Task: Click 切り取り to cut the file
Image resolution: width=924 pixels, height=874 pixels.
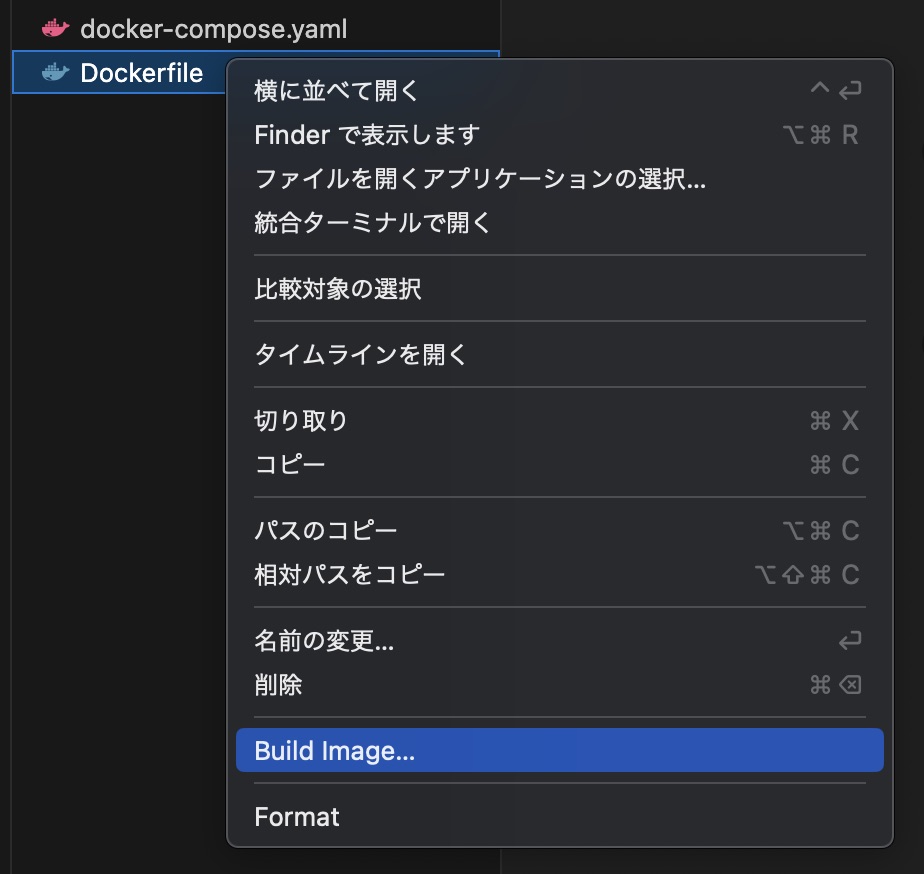Action: click(x=301, y=420)
